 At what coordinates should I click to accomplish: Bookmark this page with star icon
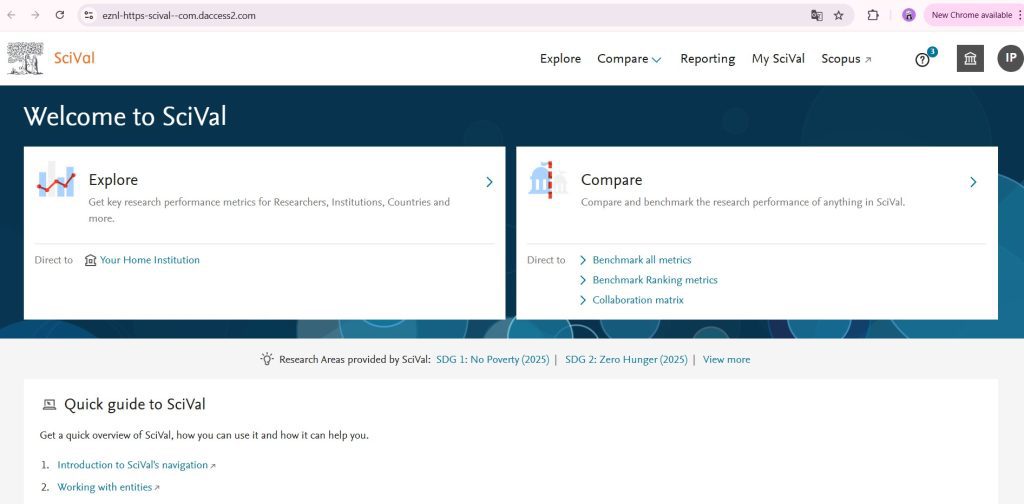click(x=839, y=15)
